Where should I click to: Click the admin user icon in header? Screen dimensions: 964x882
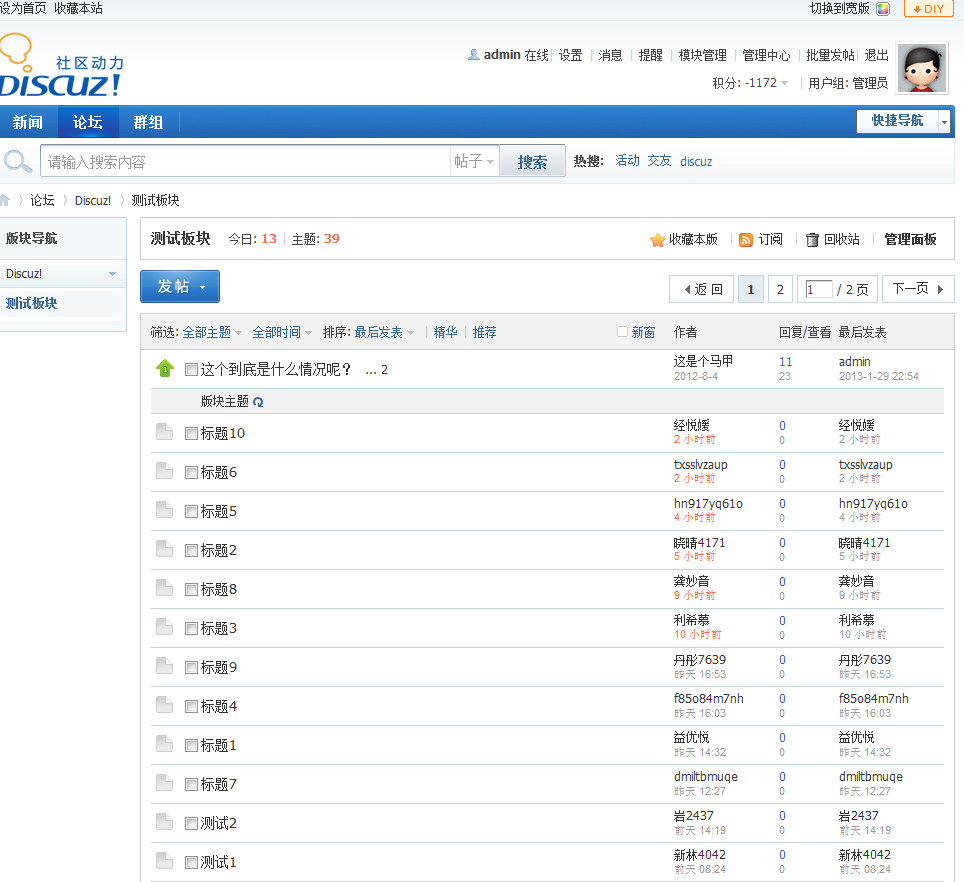coord(473,55)
